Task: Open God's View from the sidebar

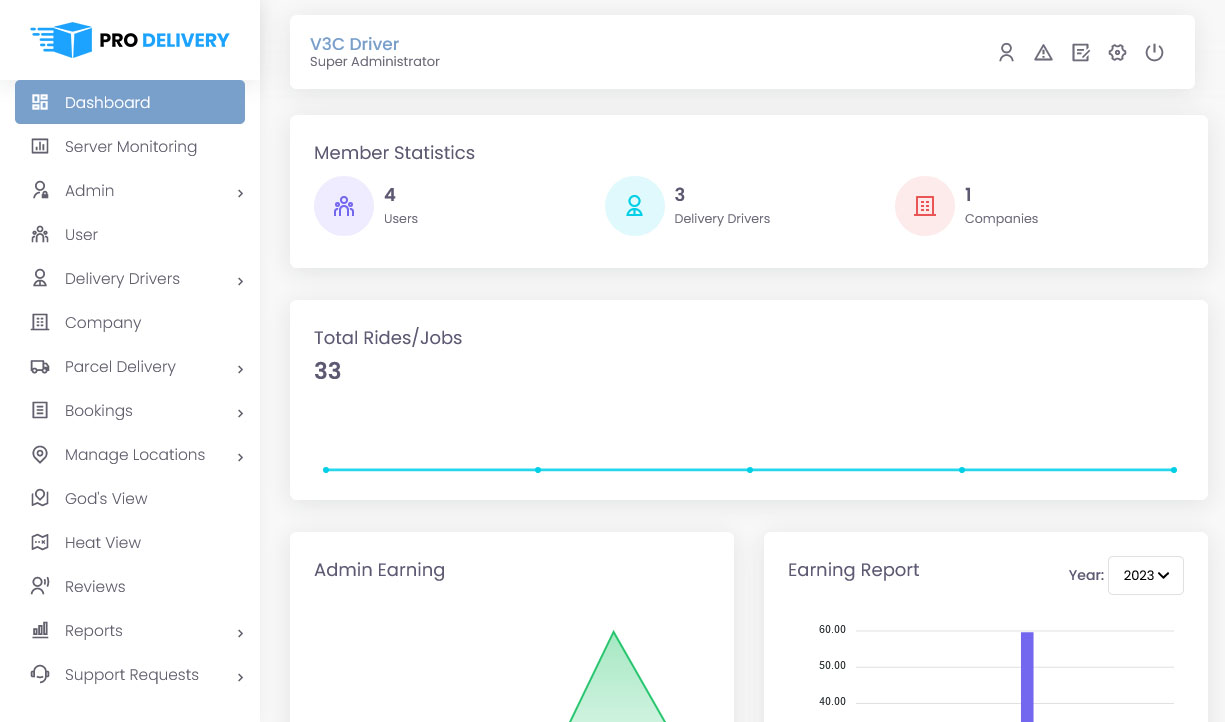Action: [x=130, y=498]
